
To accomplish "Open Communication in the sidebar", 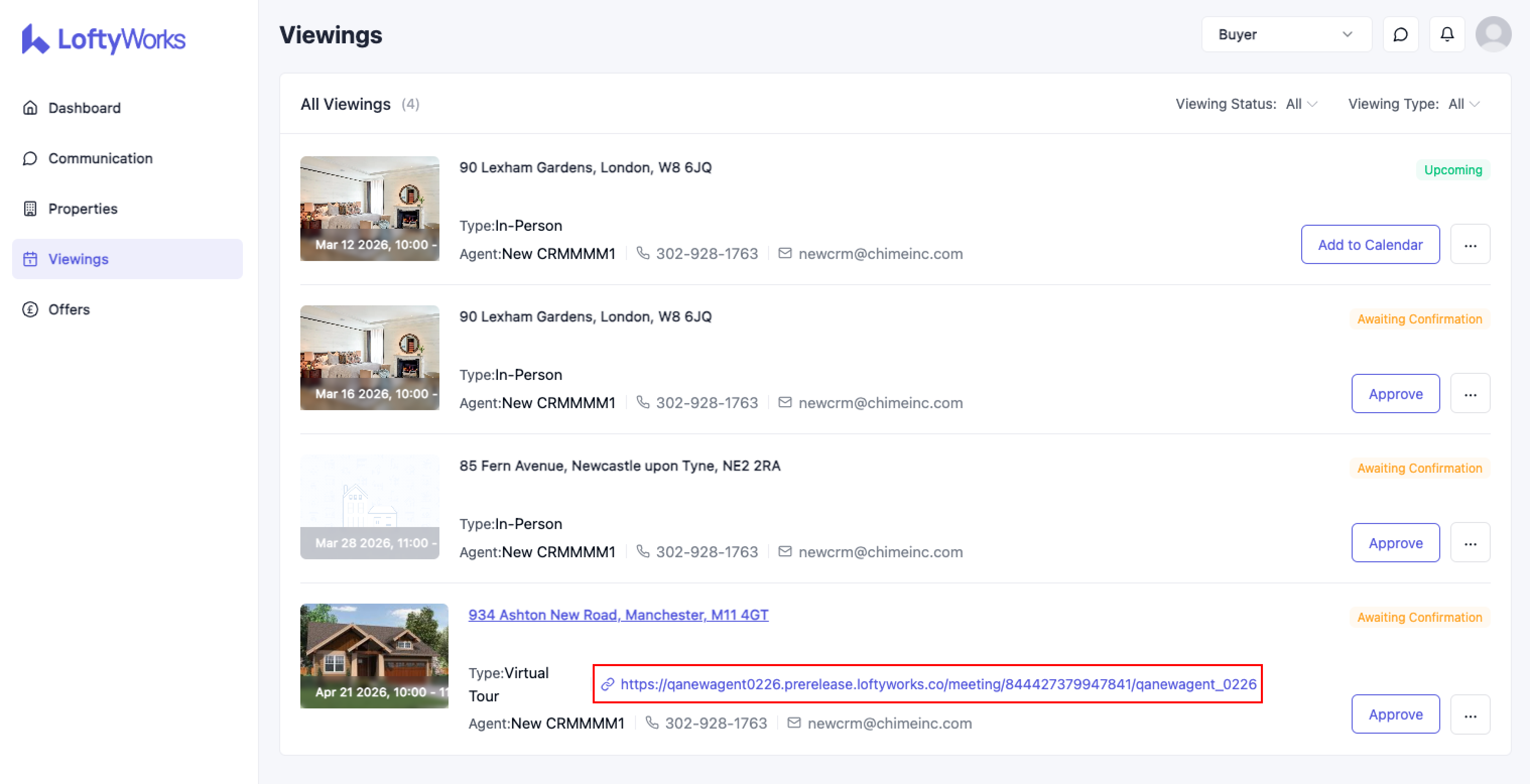I will [x=100, y=159].
